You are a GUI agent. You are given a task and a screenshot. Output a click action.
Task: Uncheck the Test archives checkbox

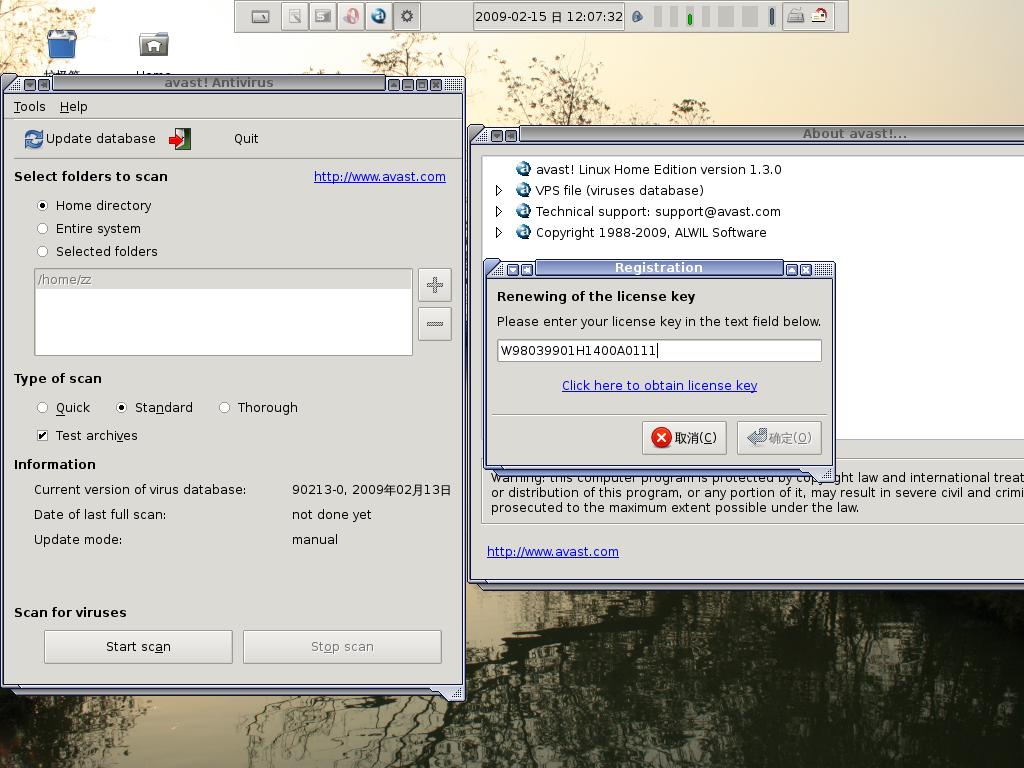(x=42, y=436)
